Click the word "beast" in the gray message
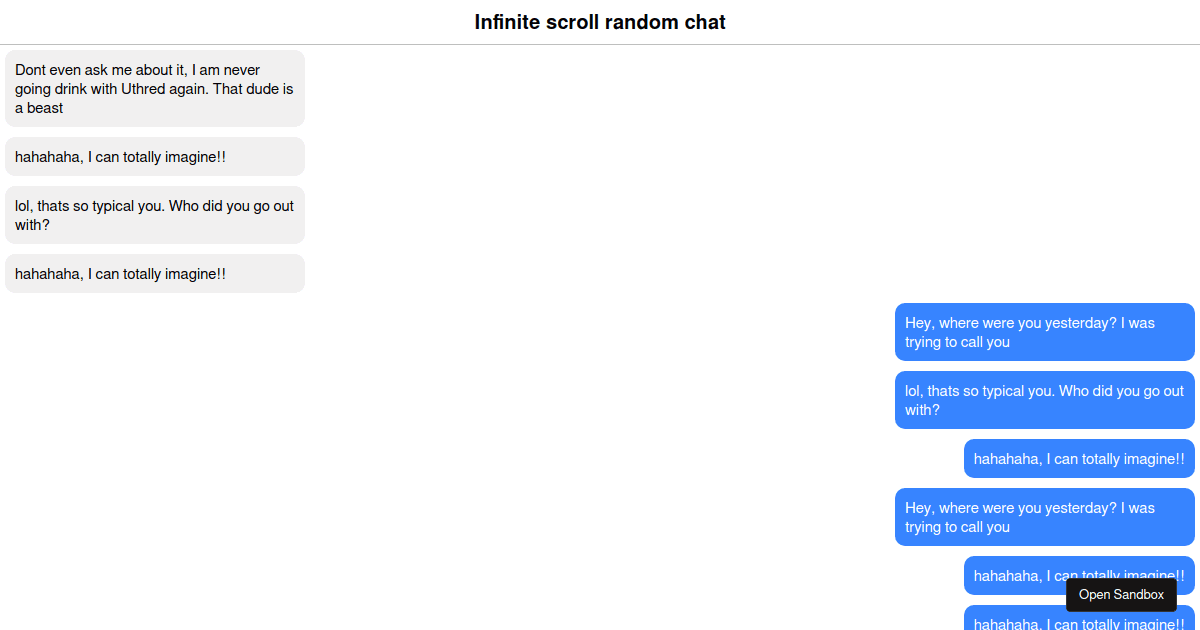 (x=45, y=108)
